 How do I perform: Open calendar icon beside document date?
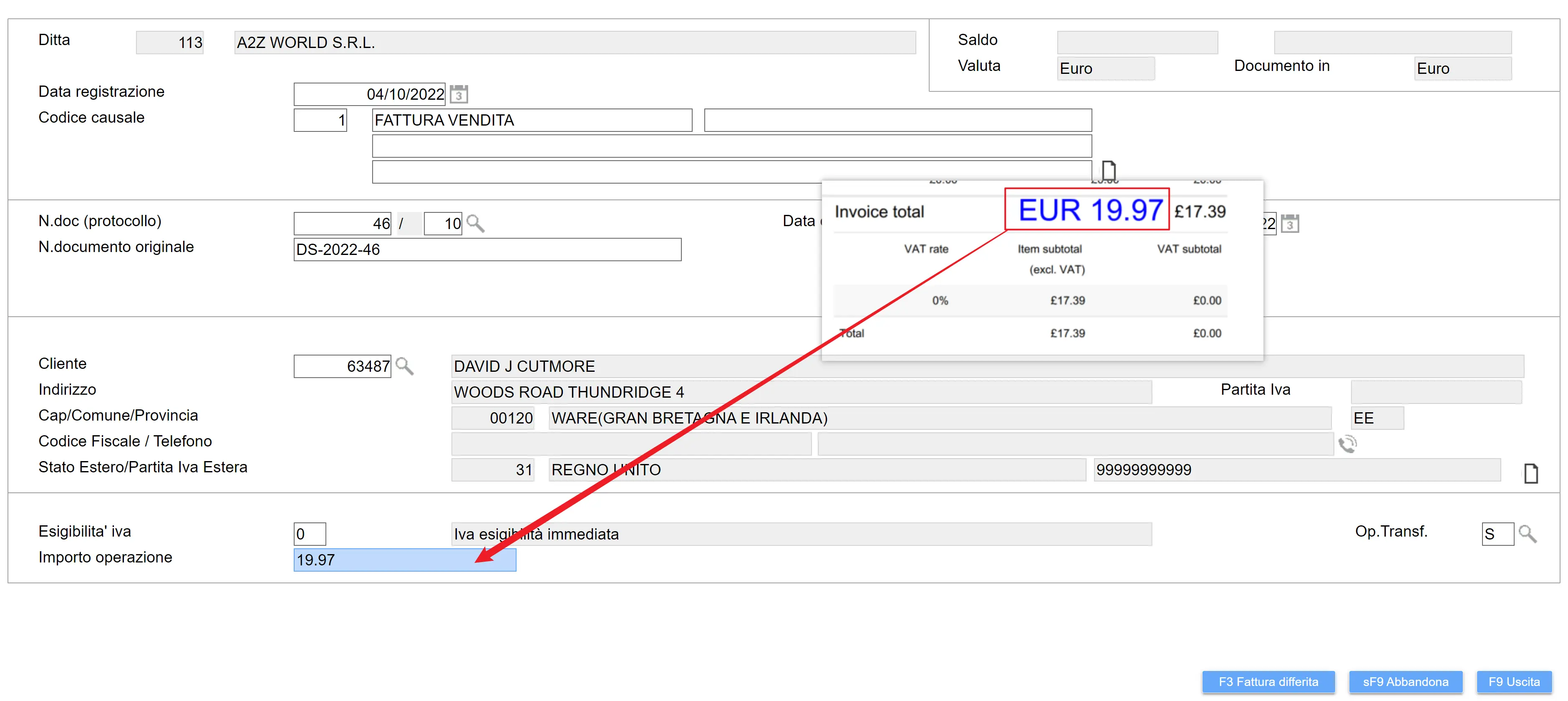point(1290,223)
